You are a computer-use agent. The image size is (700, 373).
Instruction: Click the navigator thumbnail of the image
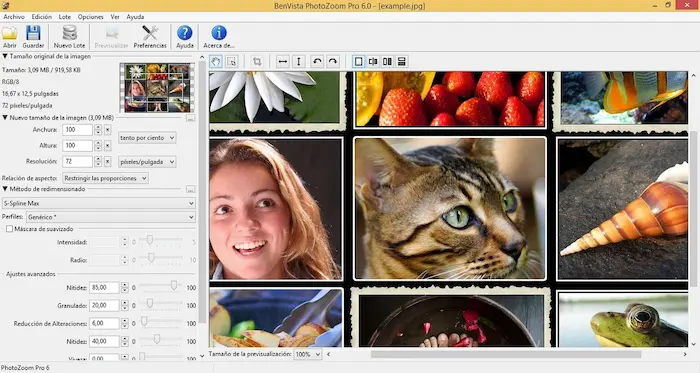[157, 87]
